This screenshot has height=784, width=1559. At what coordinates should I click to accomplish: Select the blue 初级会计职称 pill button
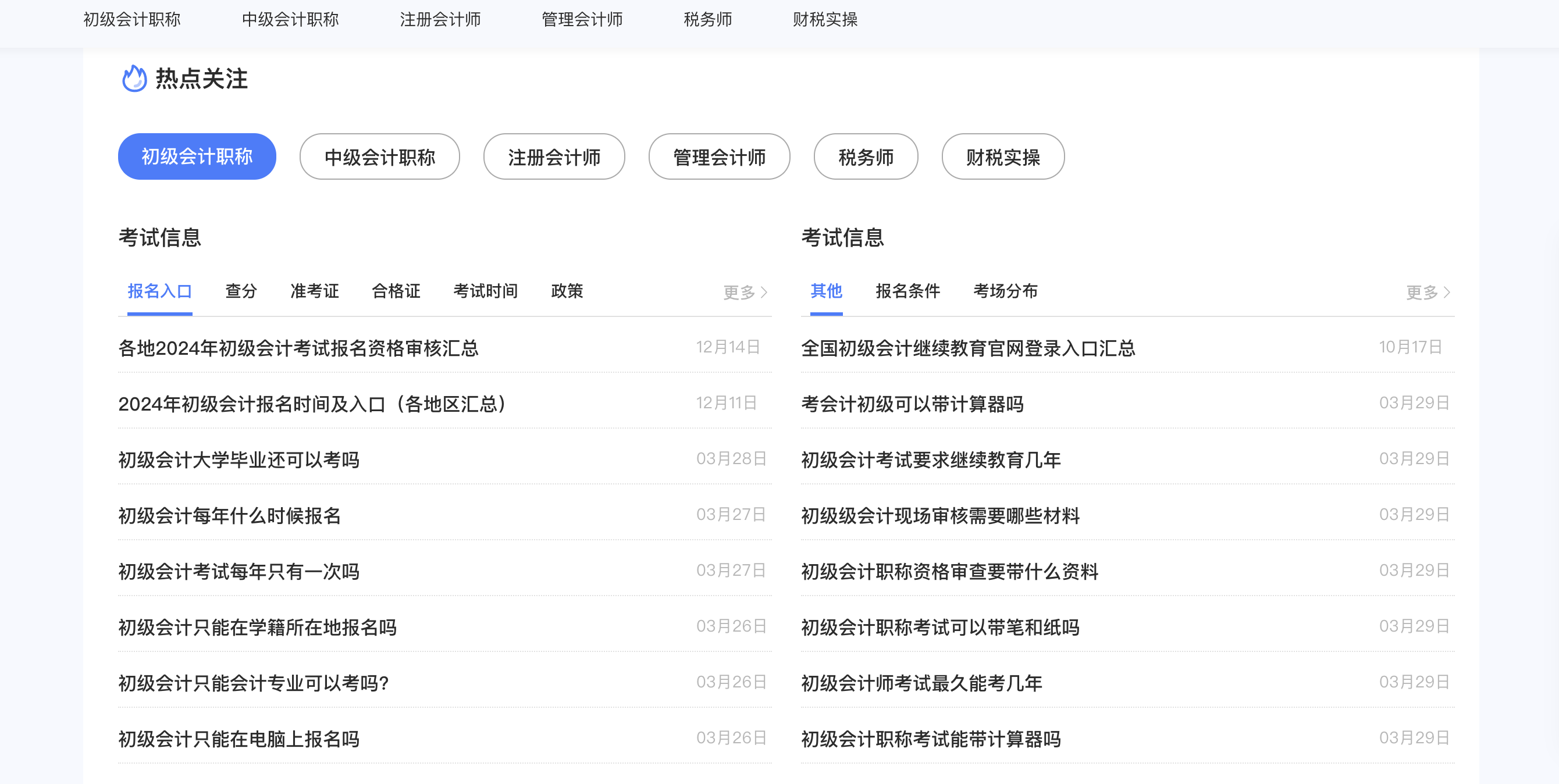point(197,156)
